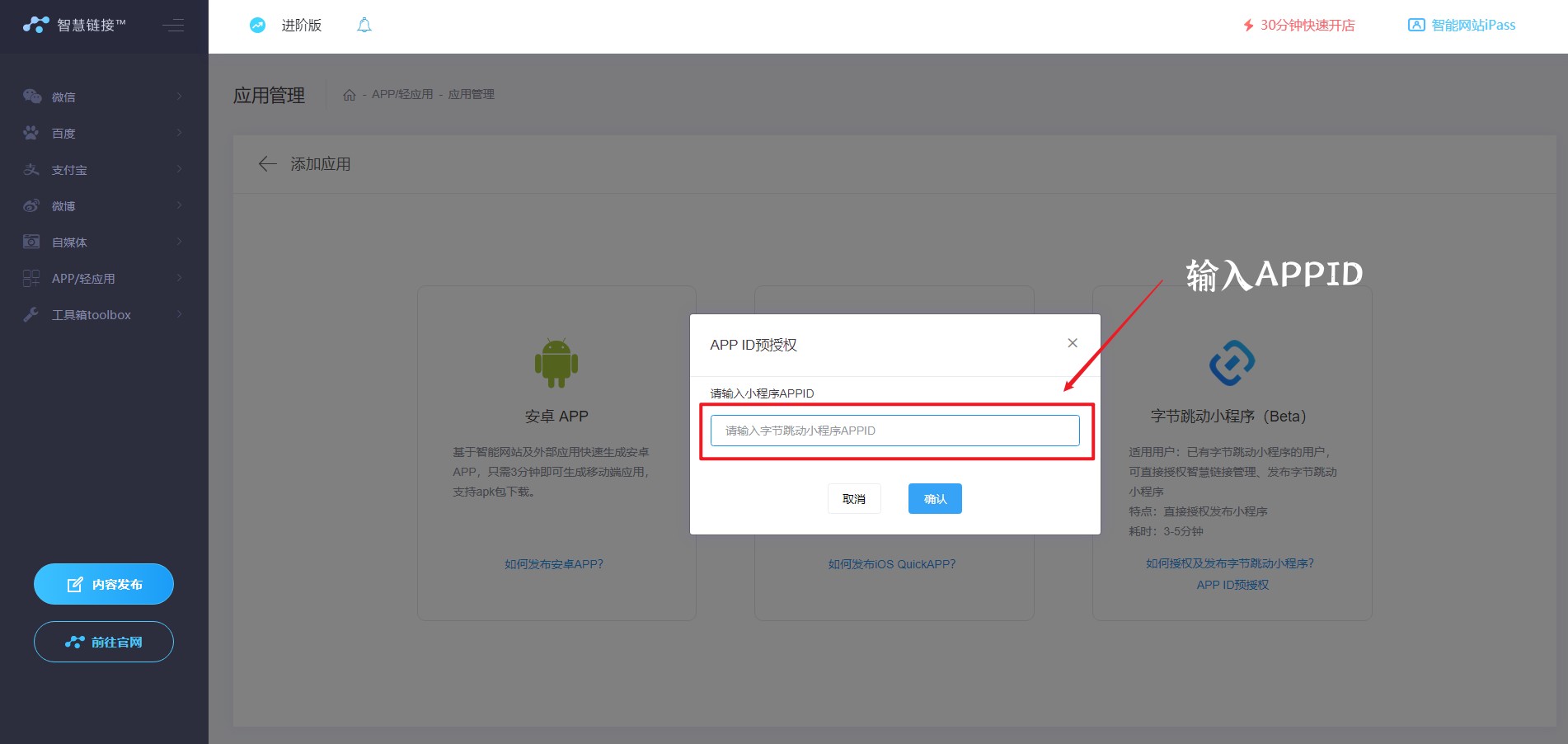
Task: Click the lightning icon beside 30分钟快速开店
Action: pos(1248,26)
